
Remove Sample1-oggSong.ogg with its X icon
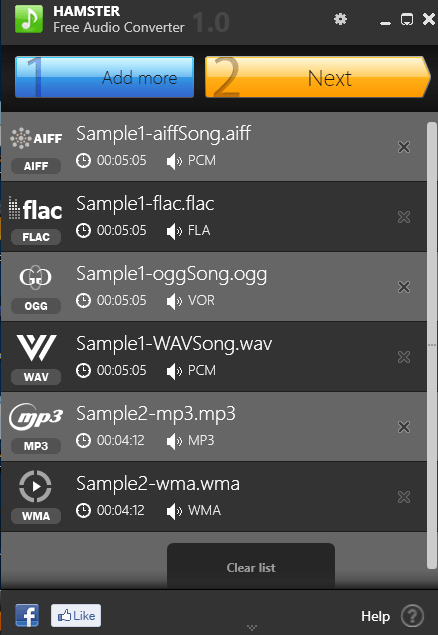coord(404,287)
